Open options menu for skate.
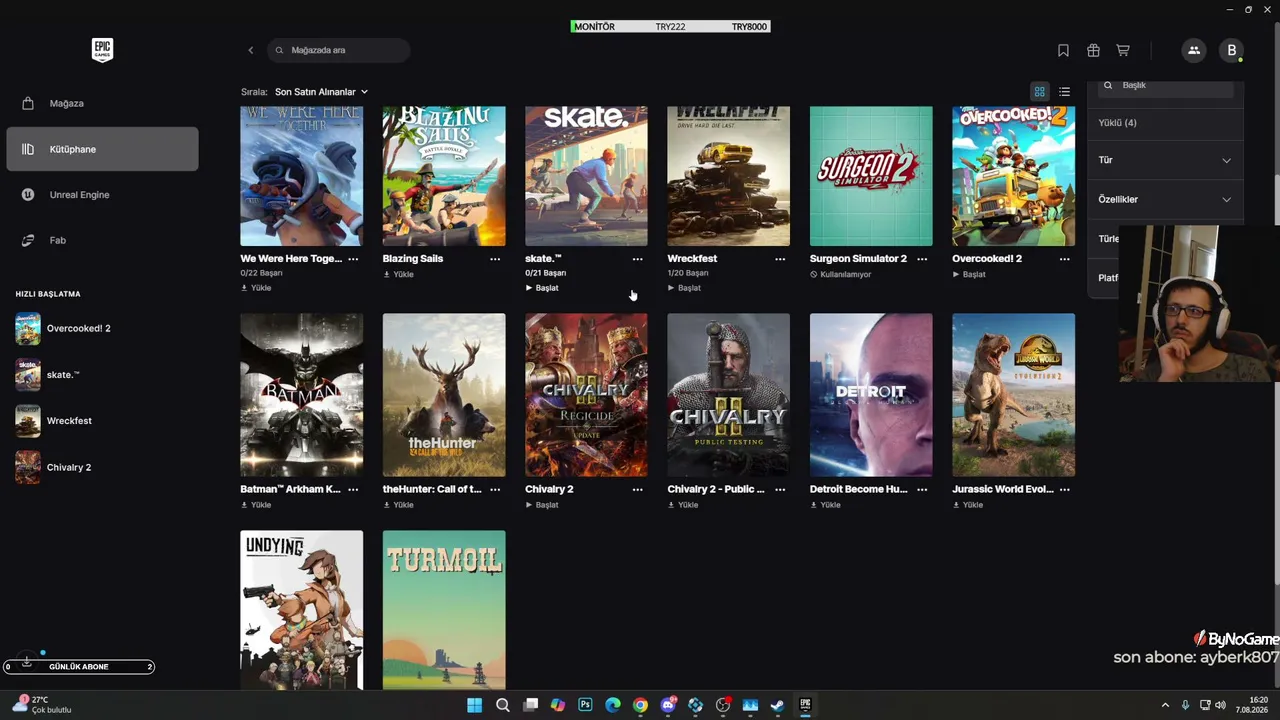The height and width of the screenshot is (720, 1280). (x=638, y=259)
